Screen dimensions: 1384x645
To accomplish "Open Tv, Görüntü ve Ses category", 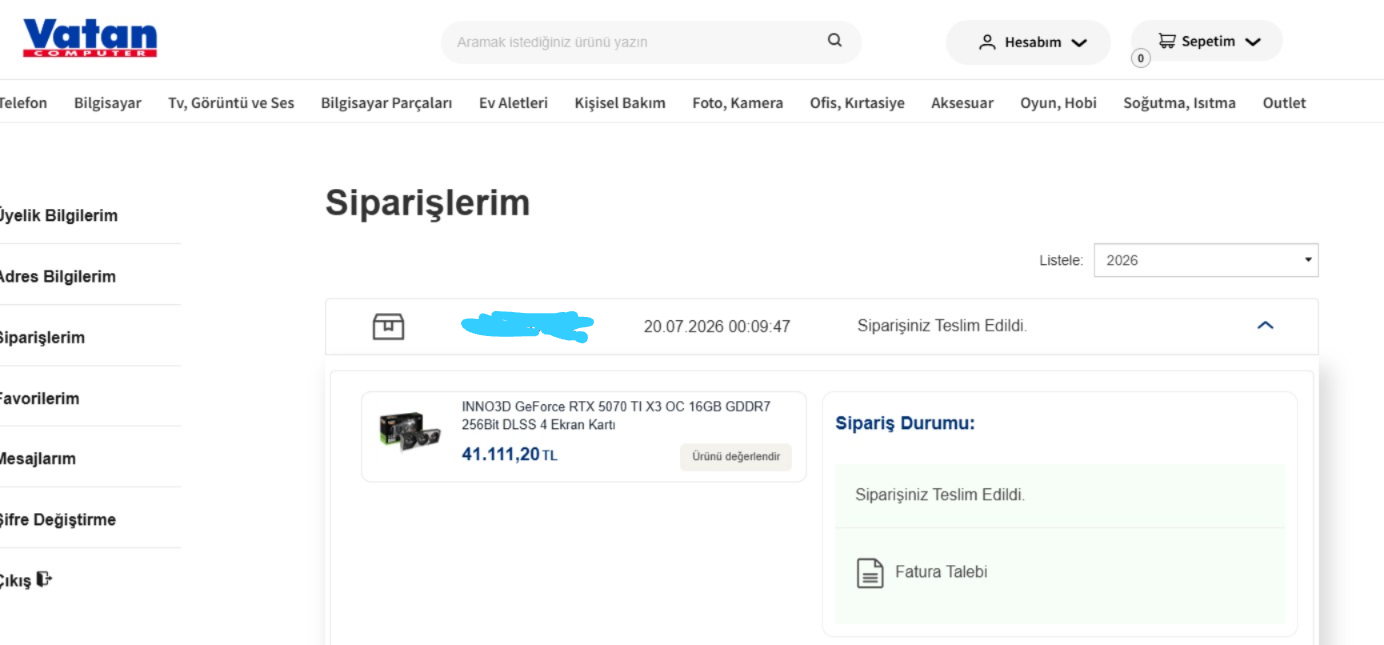I will point(231,103).
